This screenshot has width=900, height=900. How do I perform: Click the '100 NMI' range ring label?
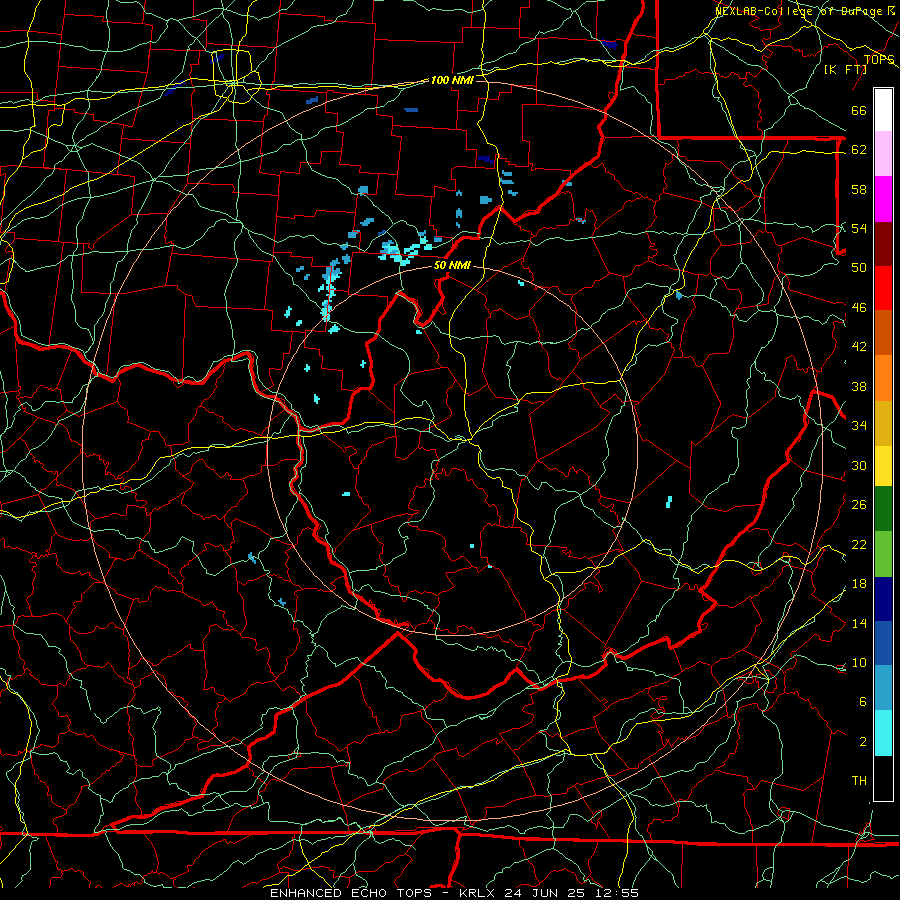point(452,80)
